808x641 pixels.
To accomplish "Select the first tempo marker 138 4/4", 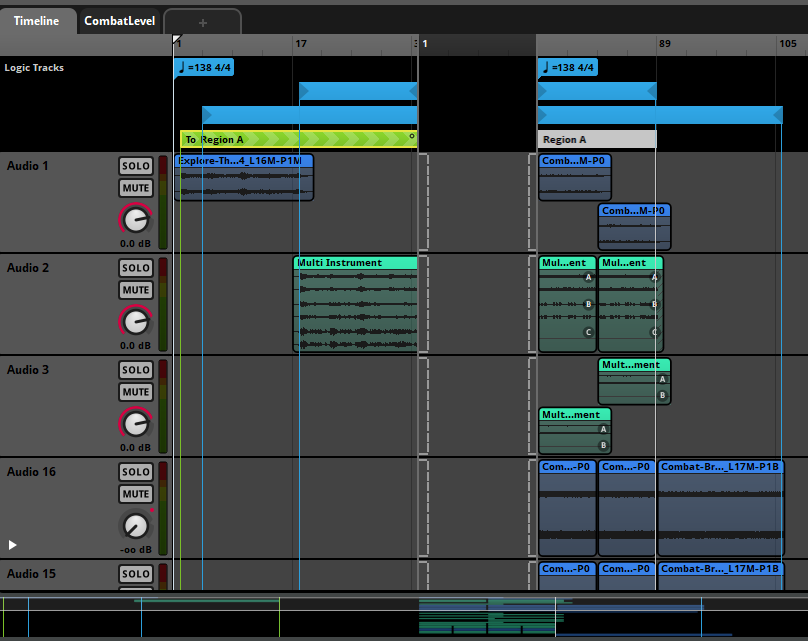I will point(204,68).
